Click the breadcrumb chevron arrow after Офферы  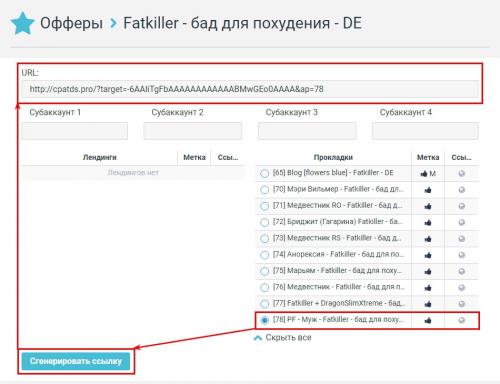point(113,23)
